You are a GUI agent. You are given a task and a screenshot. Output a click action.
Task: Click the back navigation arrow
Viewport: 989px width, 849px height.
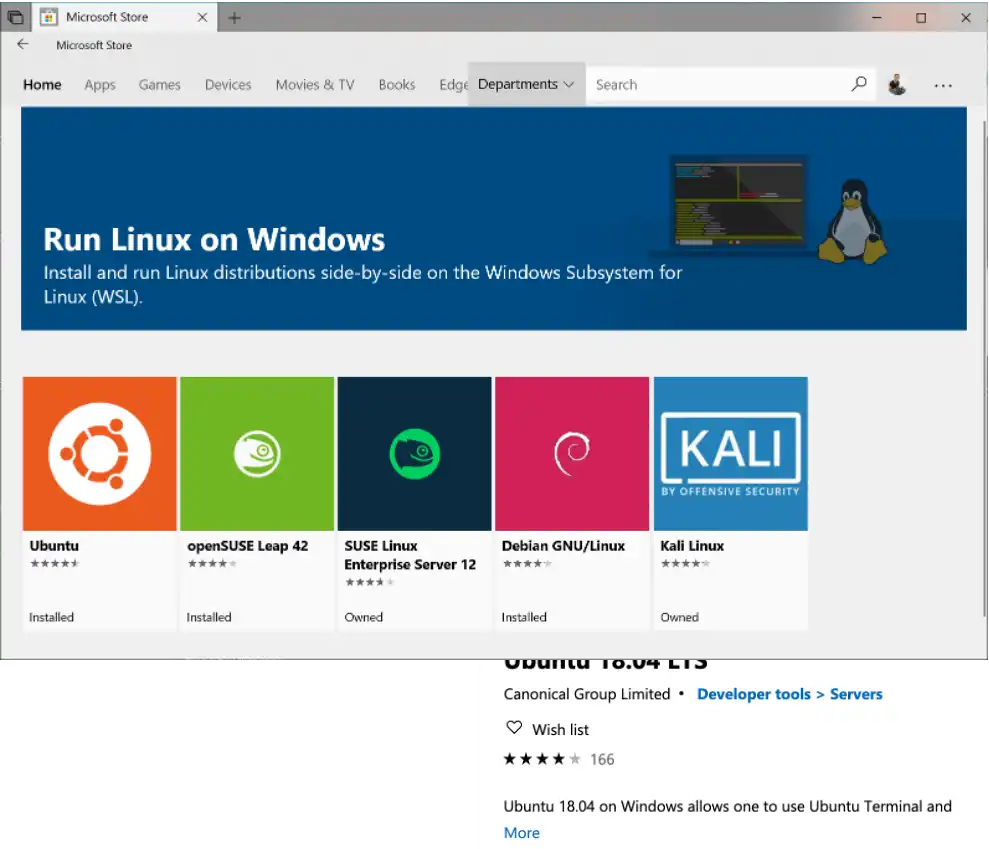pyautogui.click(x=22, y=44)
